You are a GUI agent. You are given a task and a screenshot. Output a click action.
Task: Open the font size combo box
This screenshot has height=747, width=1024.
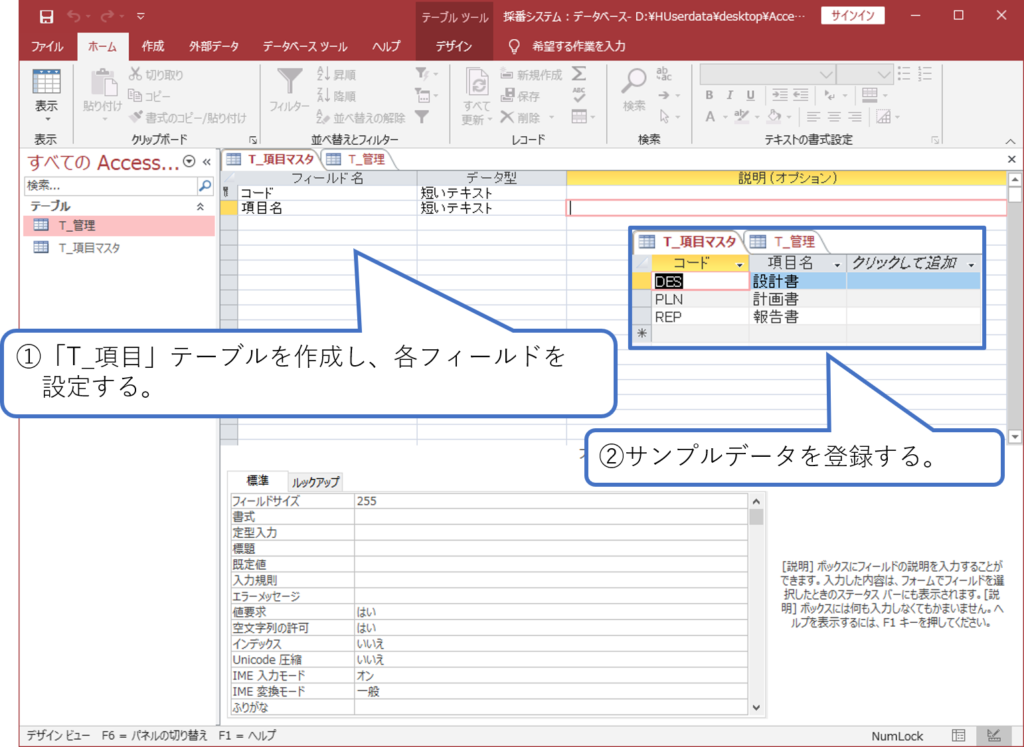click(x=865, y=74)
